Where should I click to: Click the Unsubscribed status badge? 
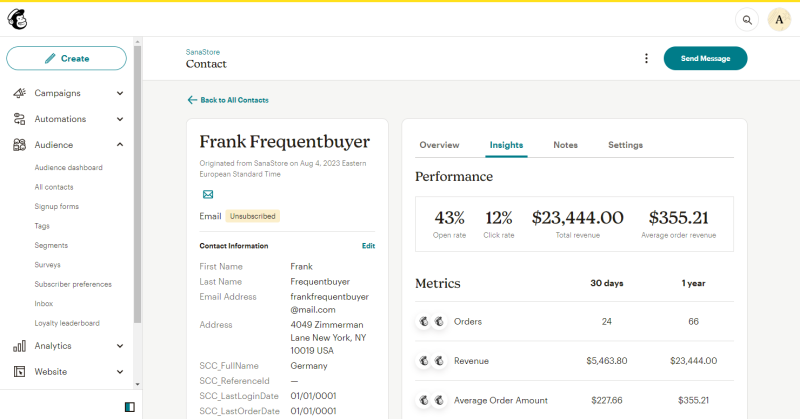pos(253,216)
